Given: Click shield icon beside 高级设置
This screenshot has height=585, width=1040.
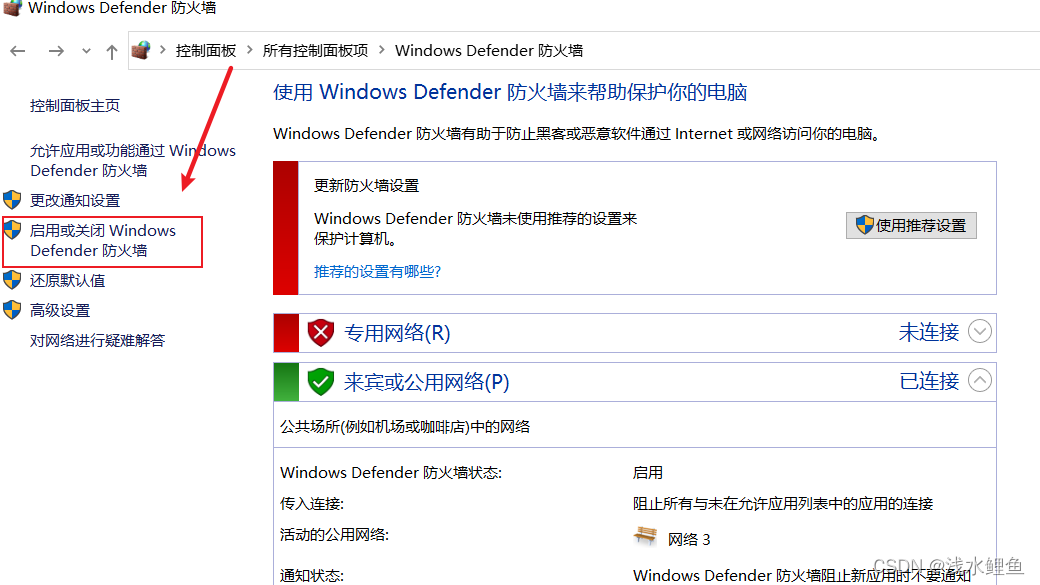Looking at the screenshot, I should pyautogui.click(x=13, y=310).
